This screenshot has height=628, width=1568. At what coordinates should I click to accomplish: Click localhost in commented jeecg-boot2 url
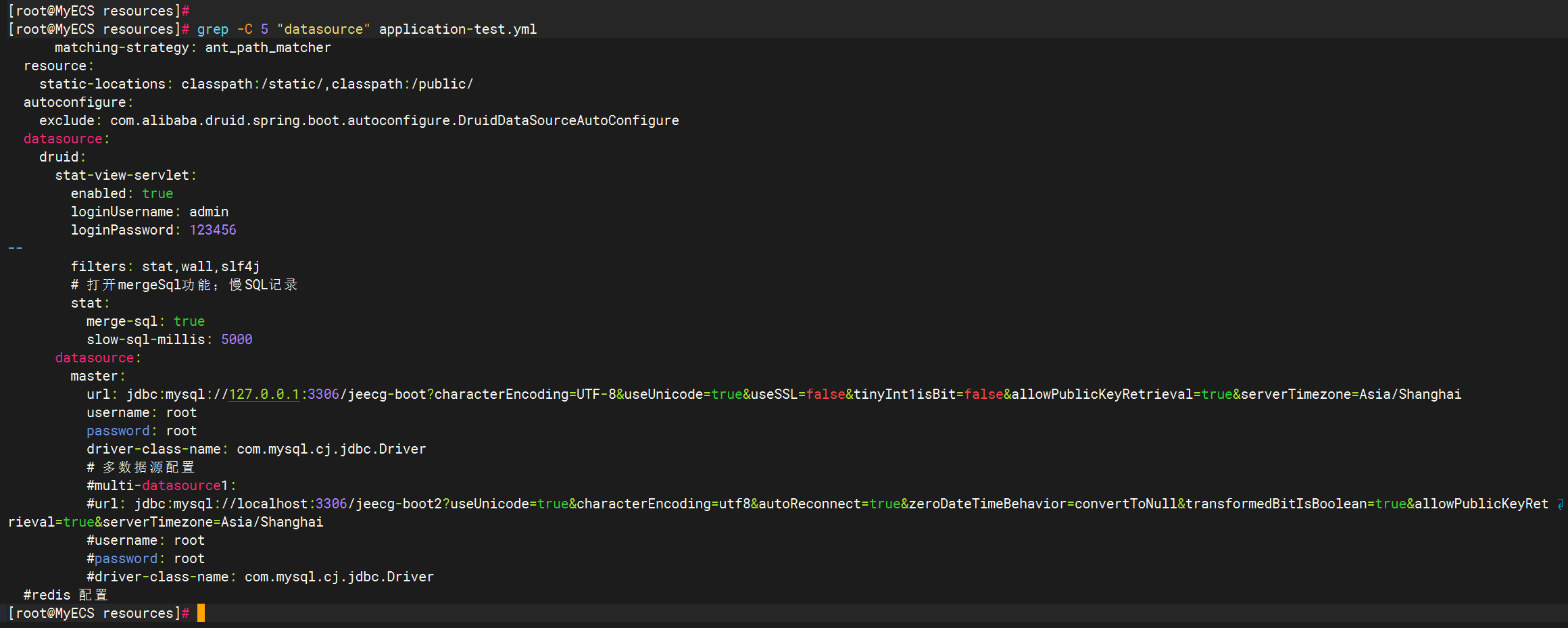[x=272, y=504]
